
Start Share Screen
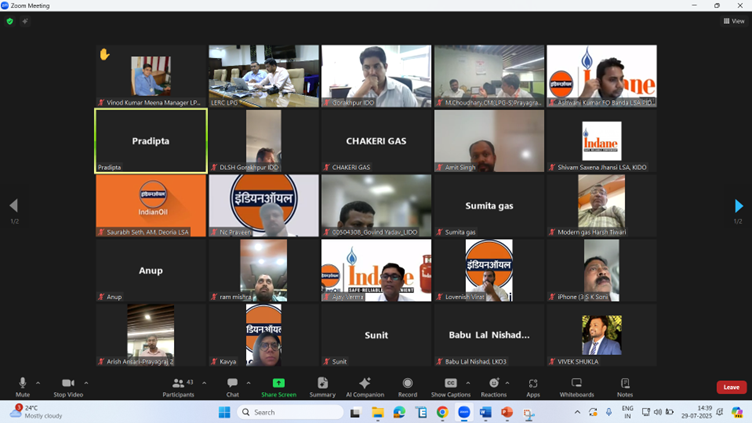click(x=278, y=385)
